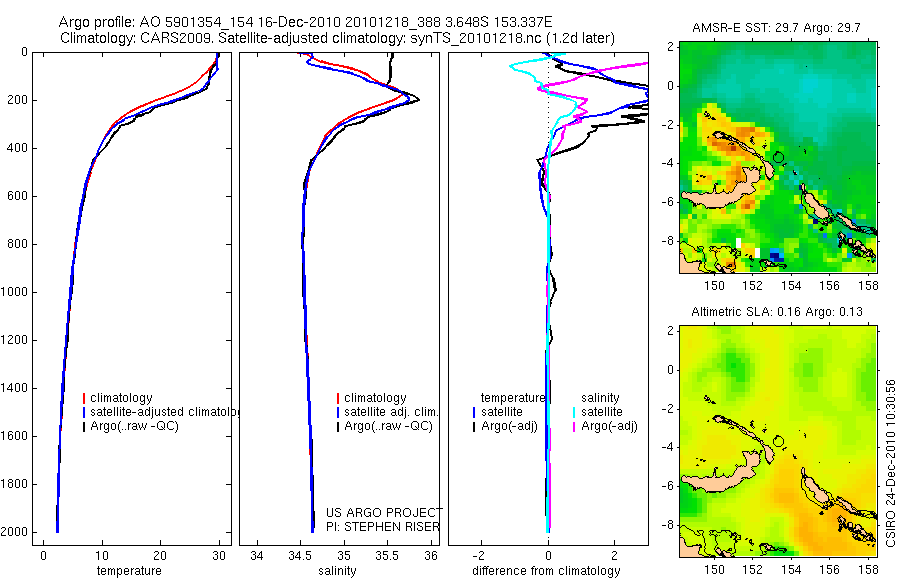Screen dimensions: 900x580
Task: Click longitude tick 150 under SLA map
Action: 714,570
